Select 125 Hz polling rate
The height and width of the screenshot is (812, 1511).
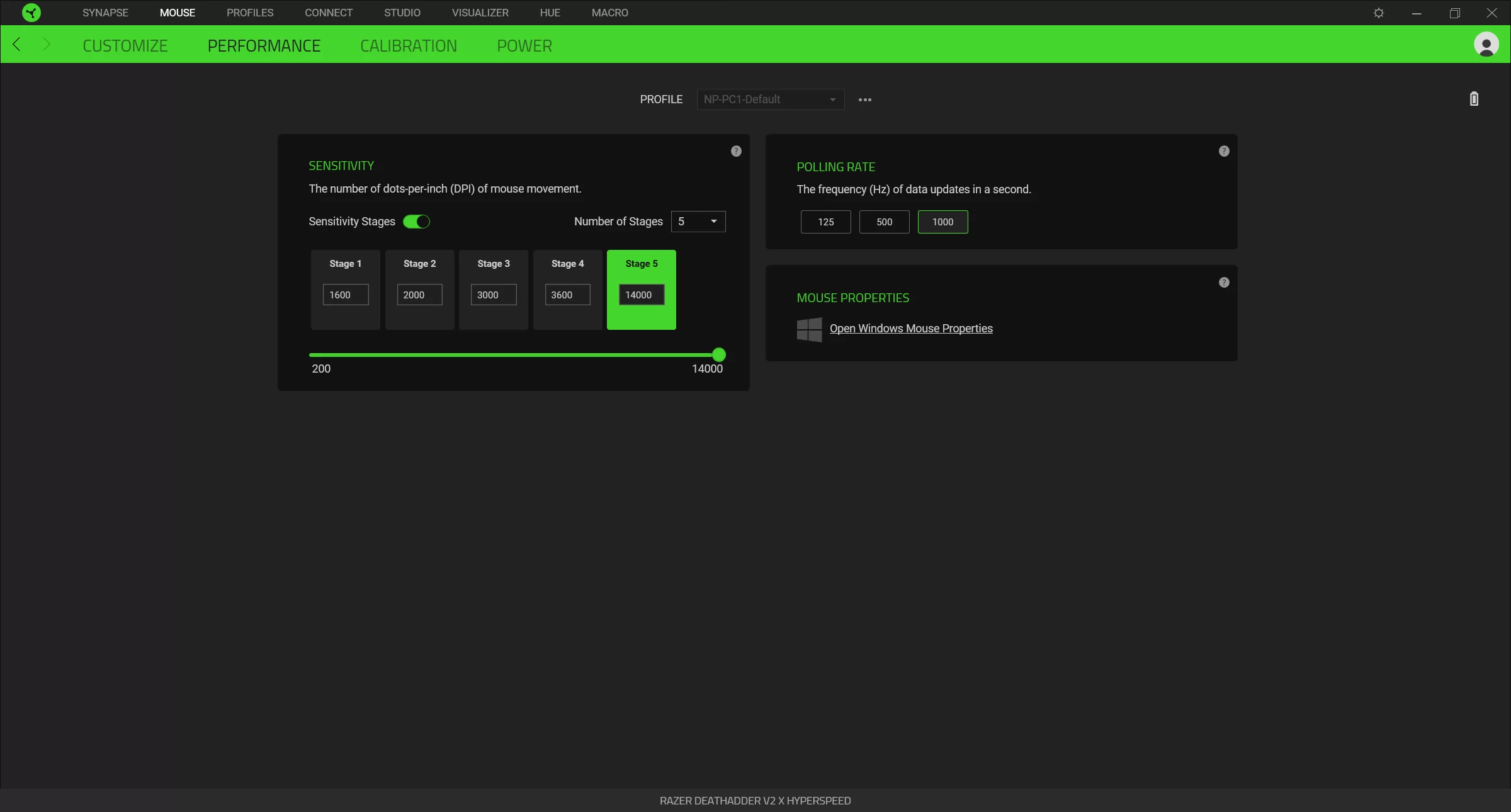(x=826, y=222)
